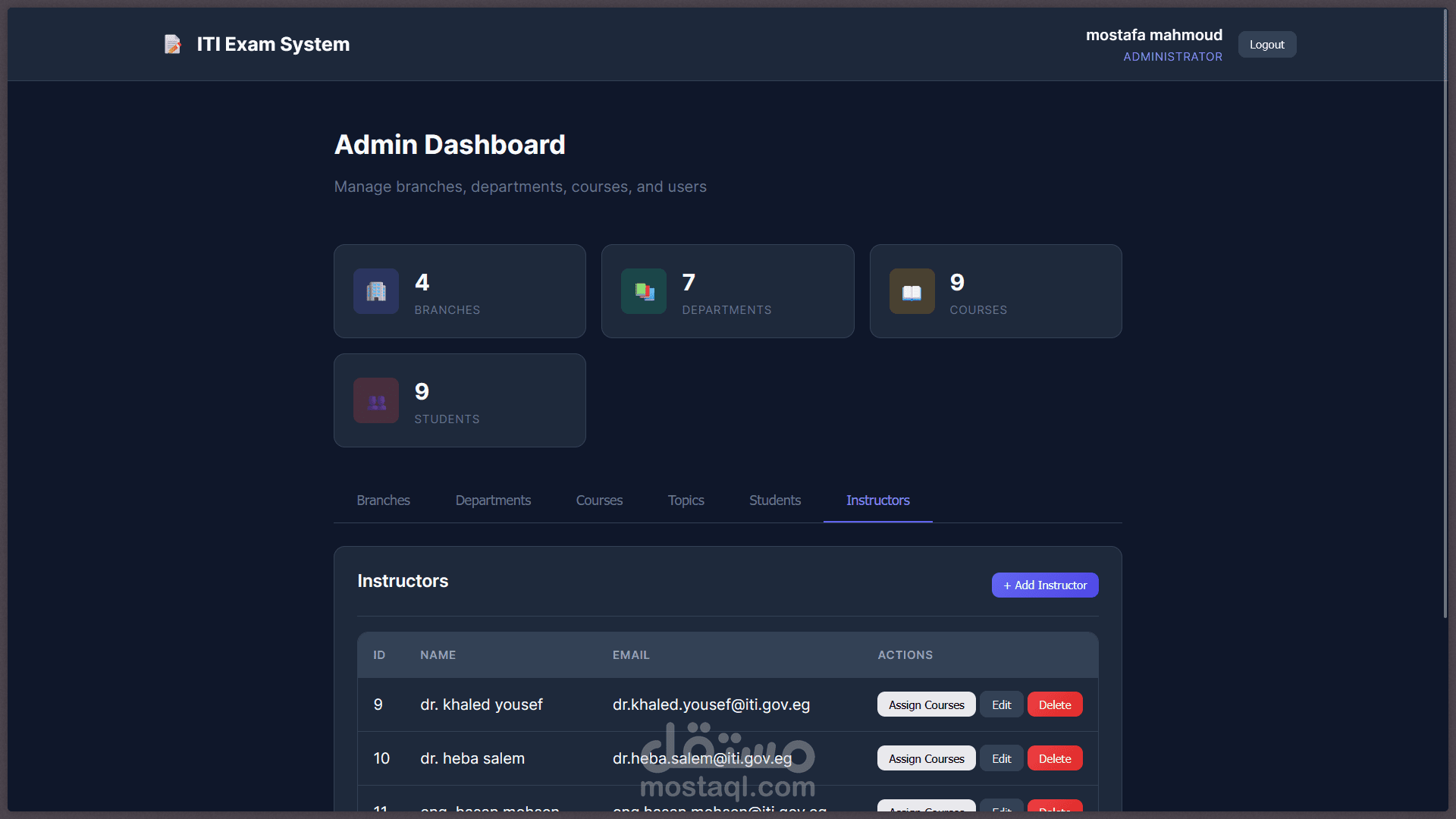1456x819 pixels.
Task: Click the Branches building icon
Action: (376, 291)
